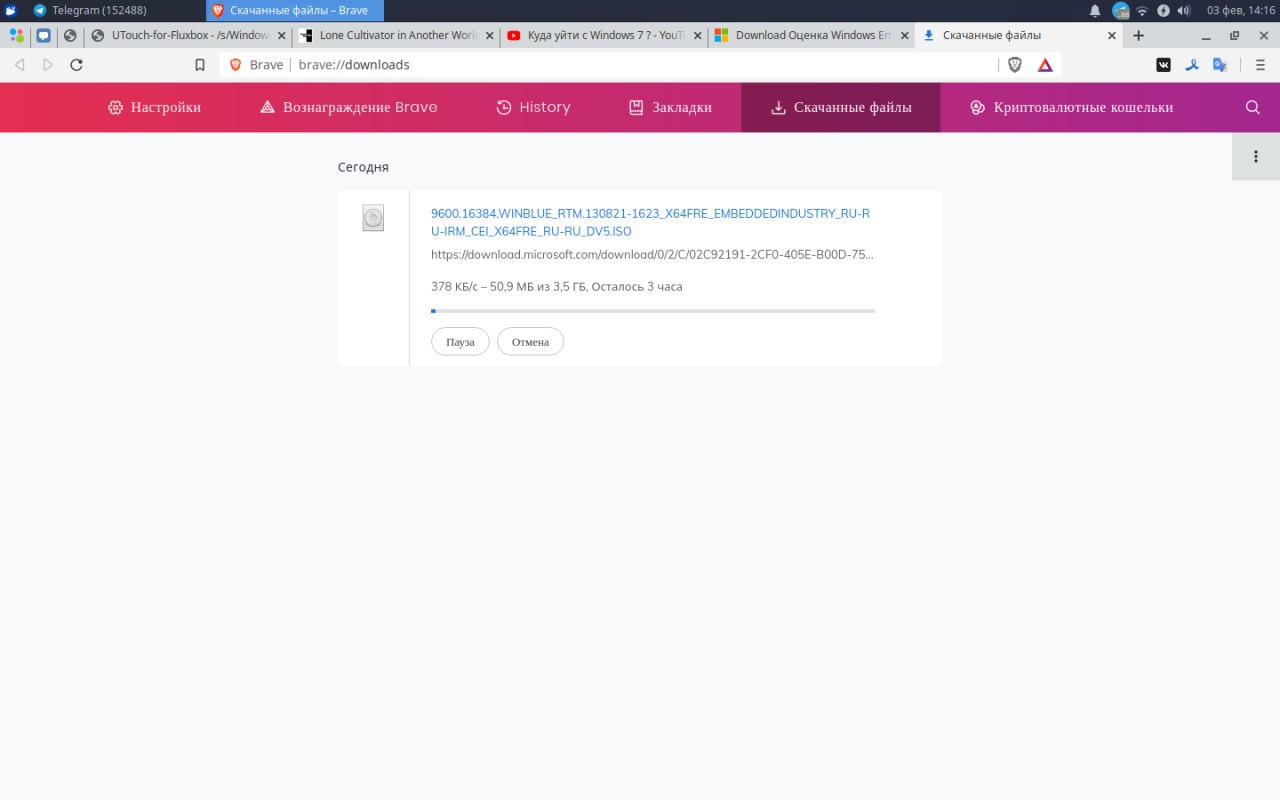Image resolution: width=1280 pixels, height=800 pixels.
Task: Go forward with the forward arrow
Action: pyautogui.click(x=48, y=65)
